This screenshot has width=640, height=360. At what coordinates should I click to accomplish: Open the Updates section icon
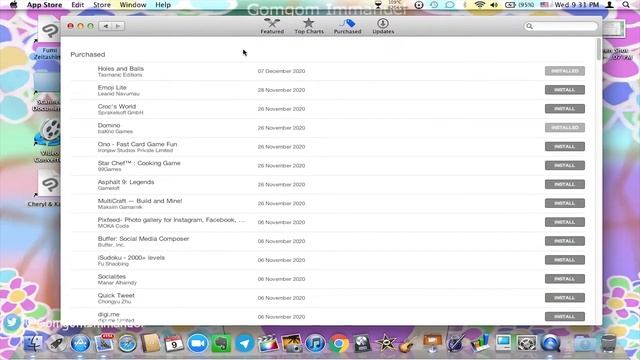[383, 26]
